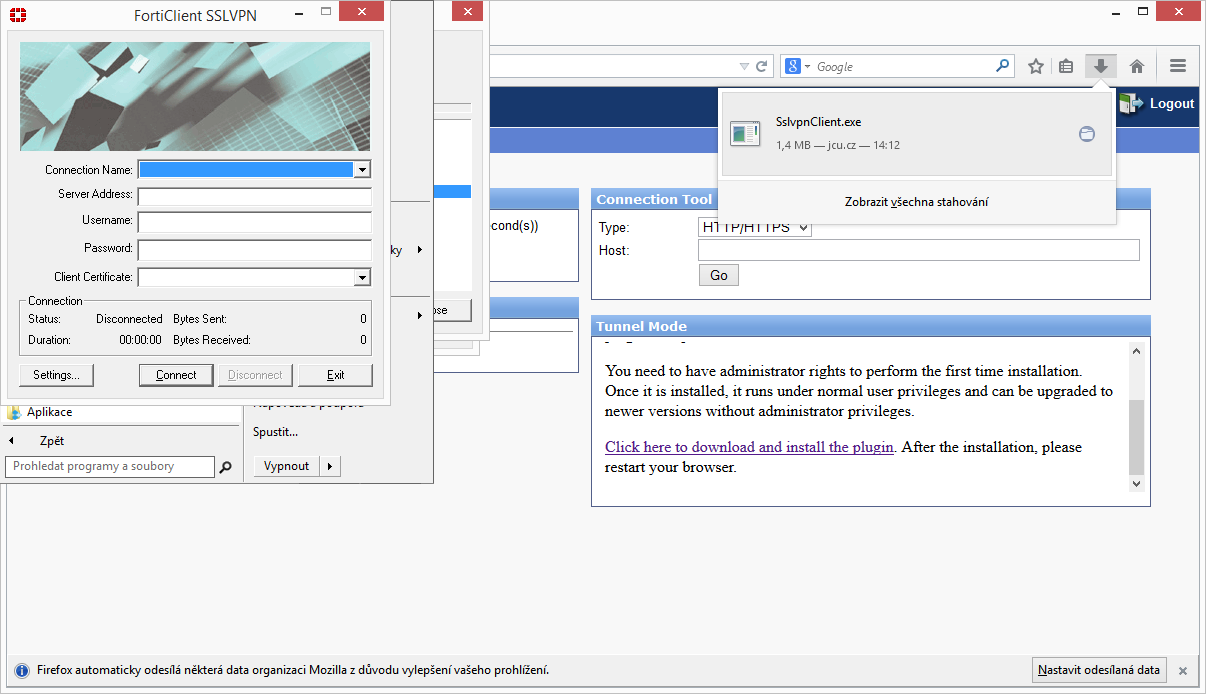Show bookmarks list icon in Firefox toolbar

click(1066, 66)
